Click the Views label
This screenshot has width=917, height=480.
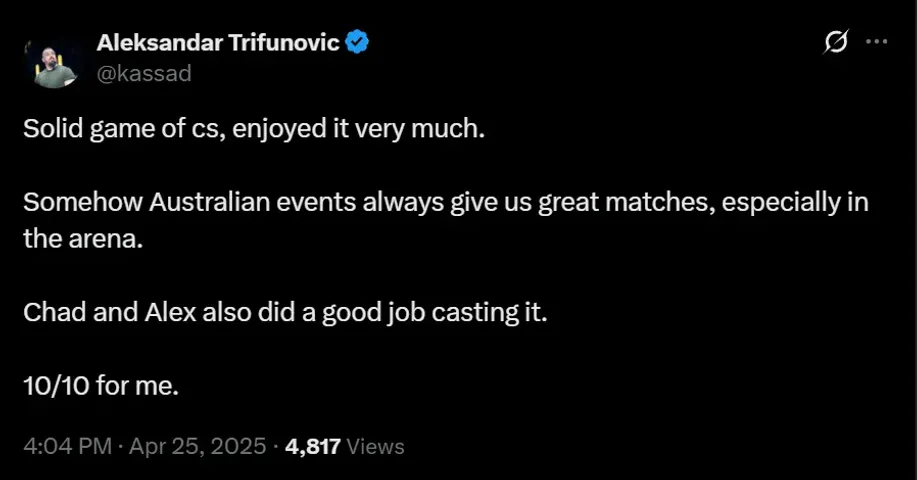click(375, 447)
